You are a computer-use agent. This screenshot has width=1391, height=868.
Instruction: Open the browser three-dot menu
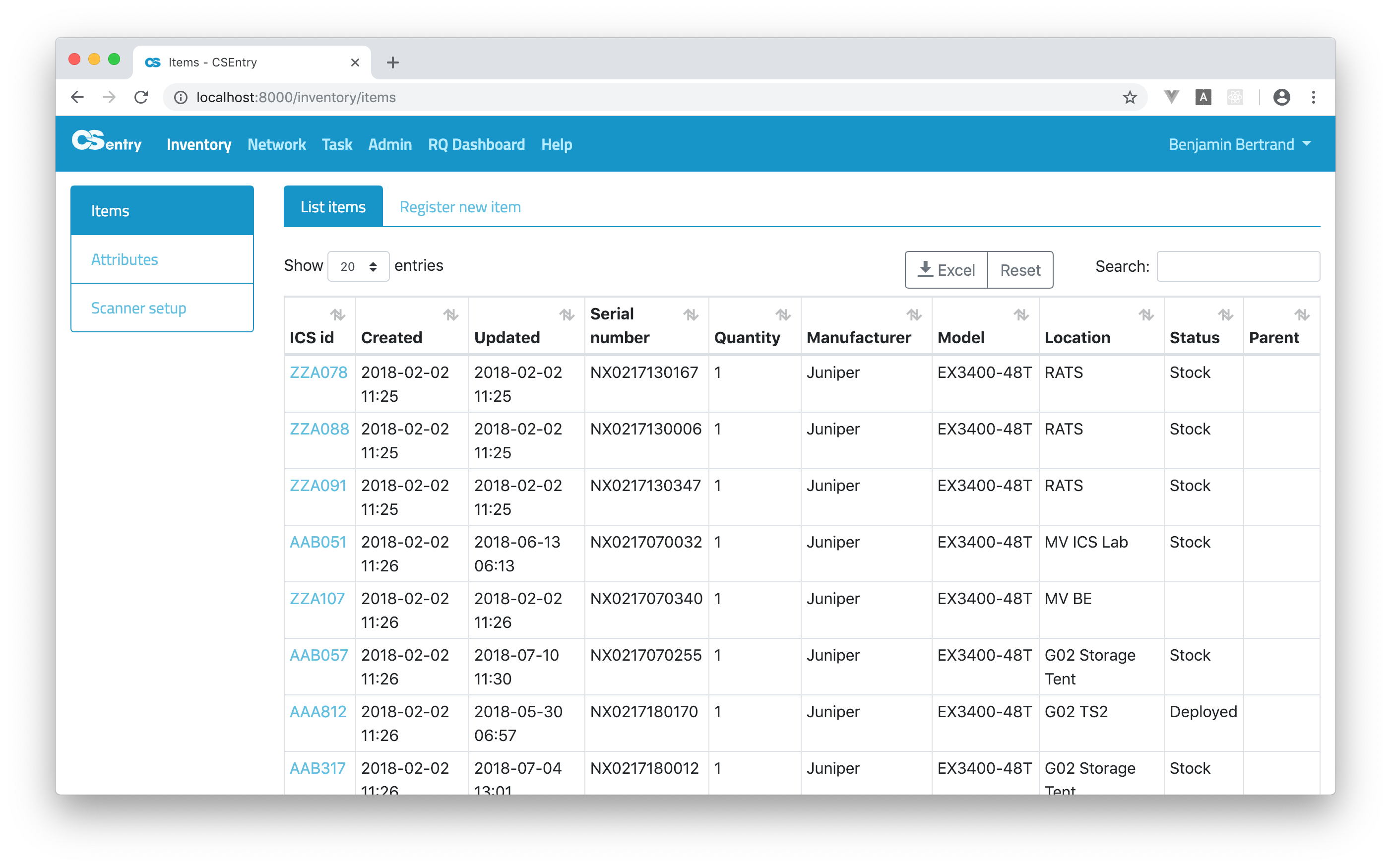1313,98
